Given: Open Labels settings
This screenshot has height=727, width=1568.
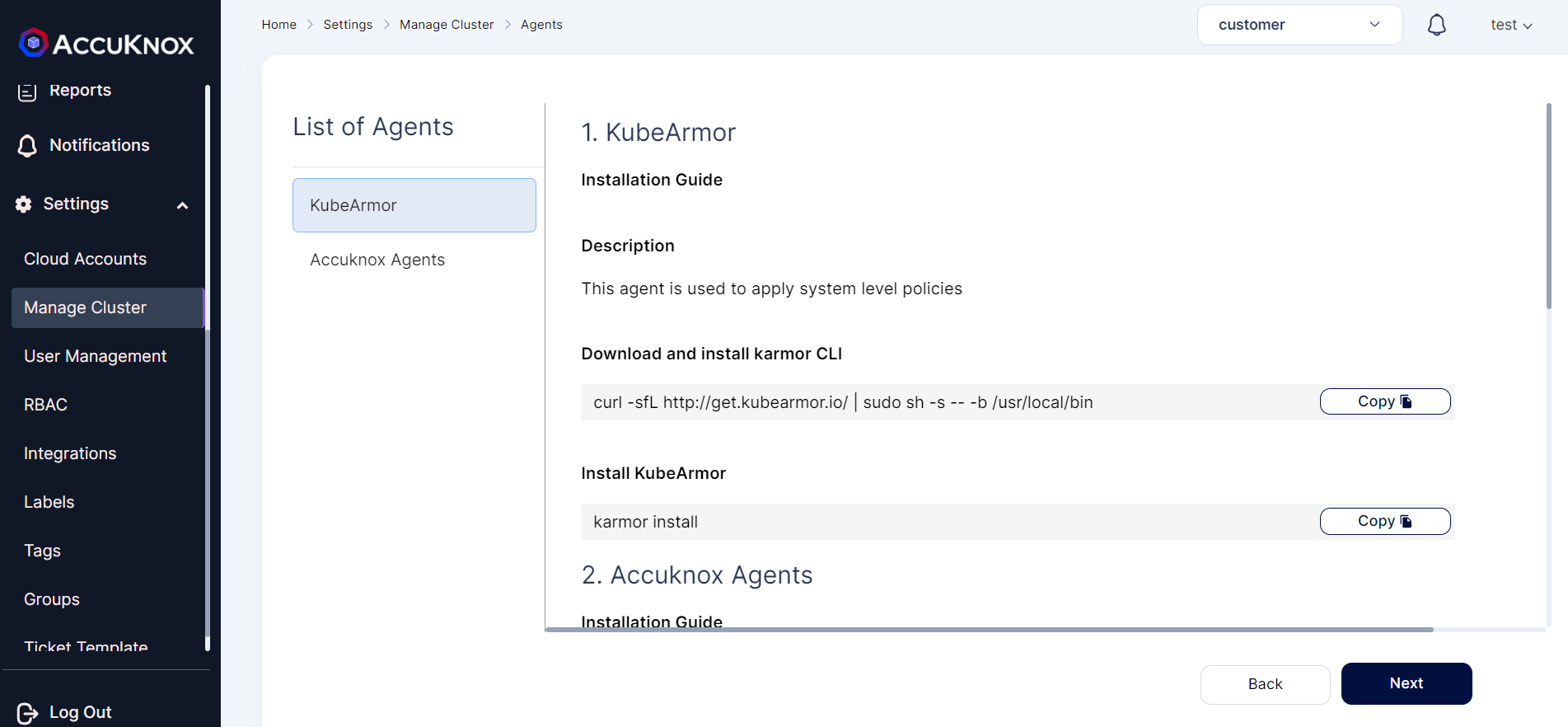Looking at the screenshot, I should (49, 502).
